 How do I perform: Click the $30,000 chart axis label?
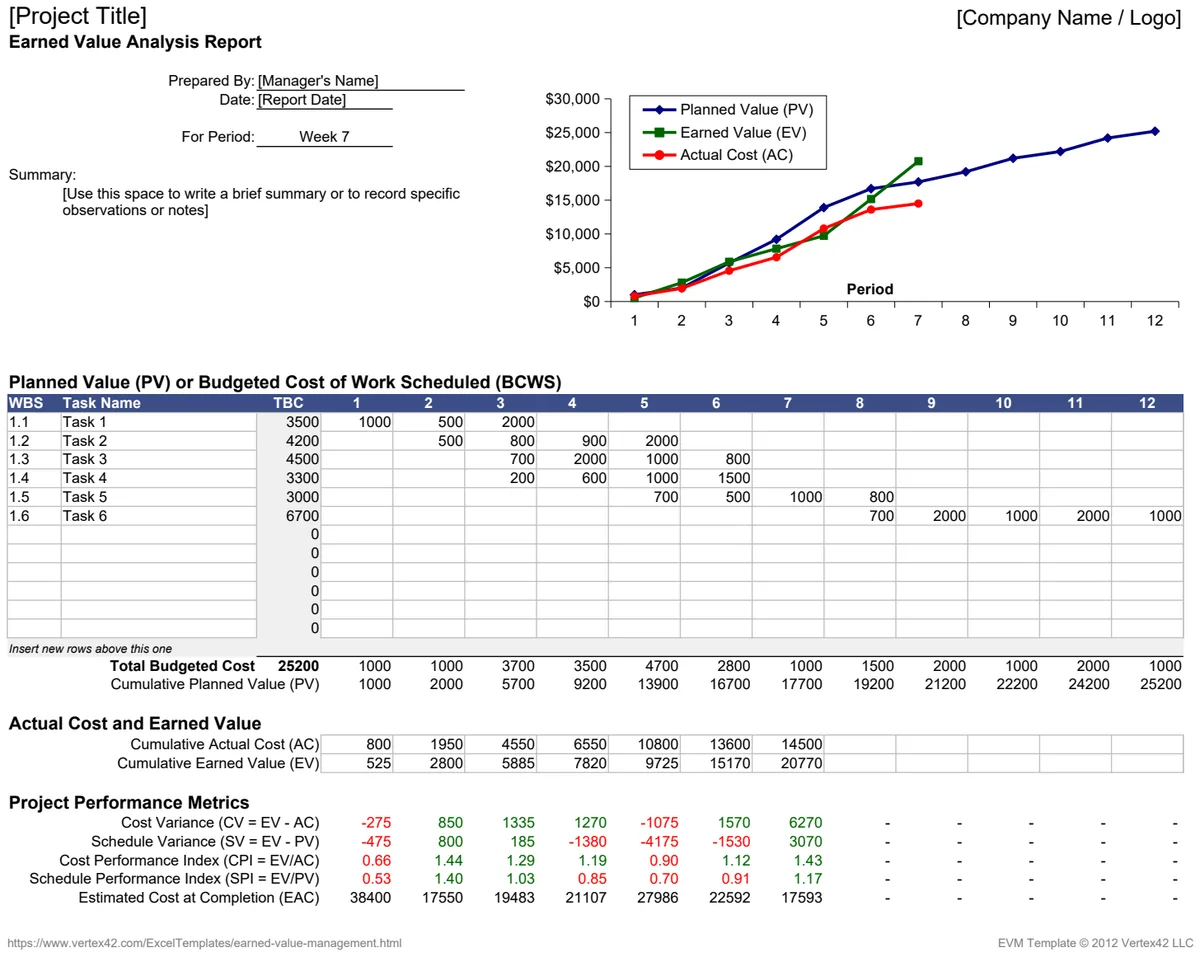tap(573, 99)
